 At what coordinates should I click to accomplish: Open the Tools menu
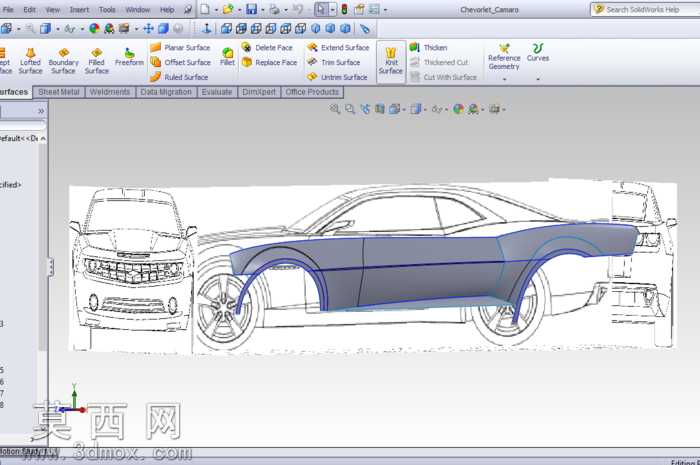107,9
